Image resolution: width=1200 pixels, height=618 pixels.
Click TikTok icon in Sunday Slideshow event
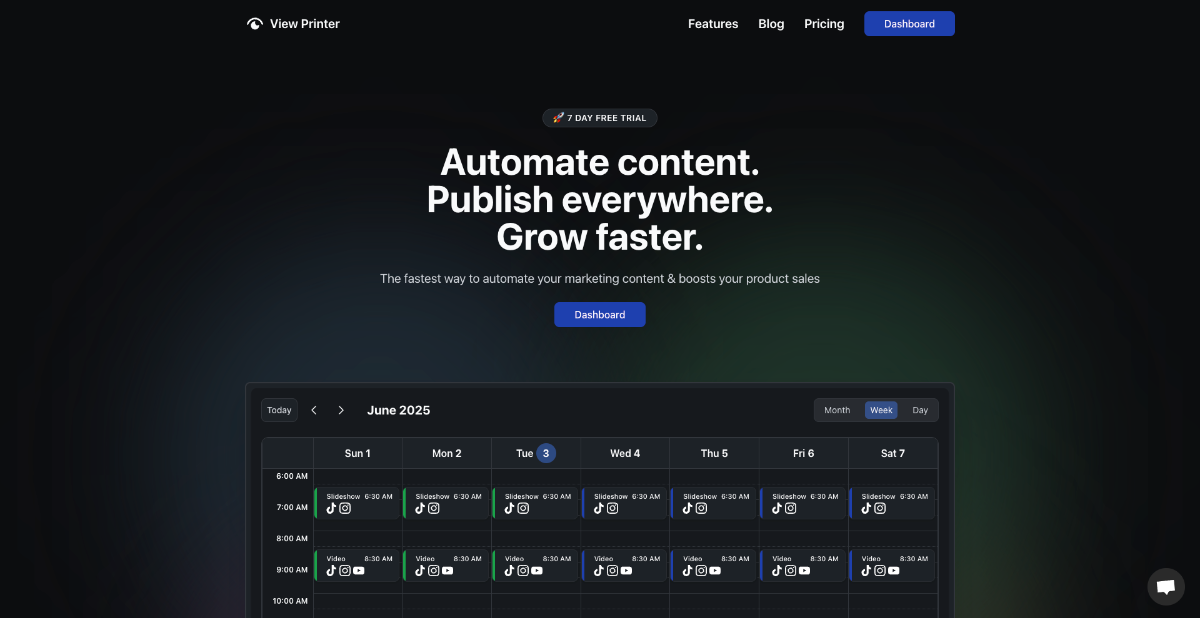coord(332,508)
